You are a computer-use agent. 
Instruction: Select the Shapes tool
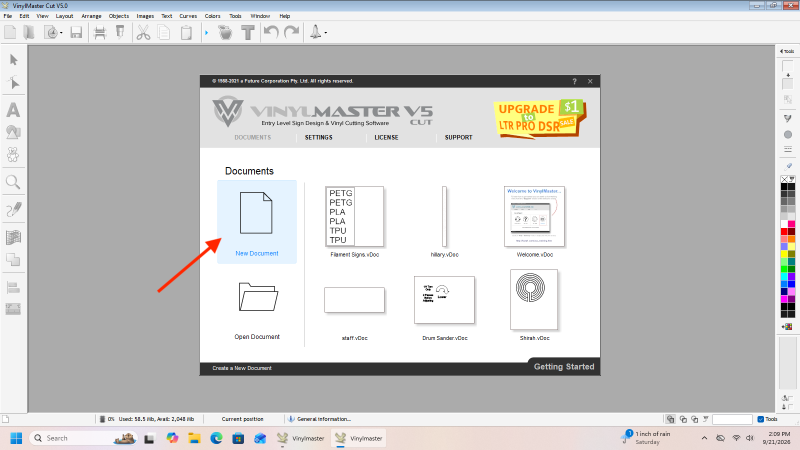pos(13,133)
